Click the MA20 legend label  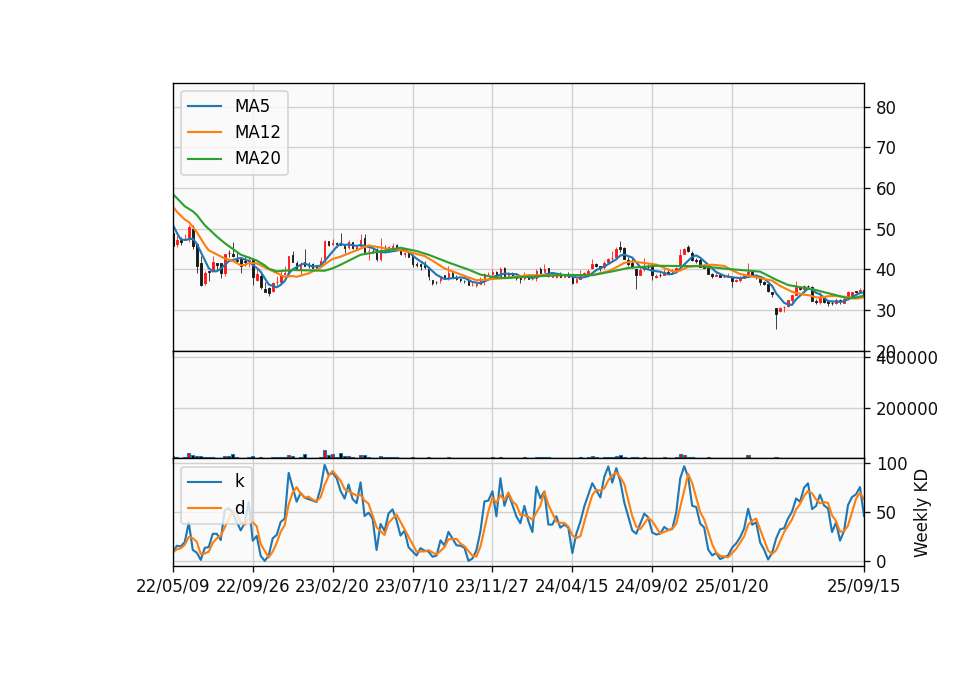(257, 159)
